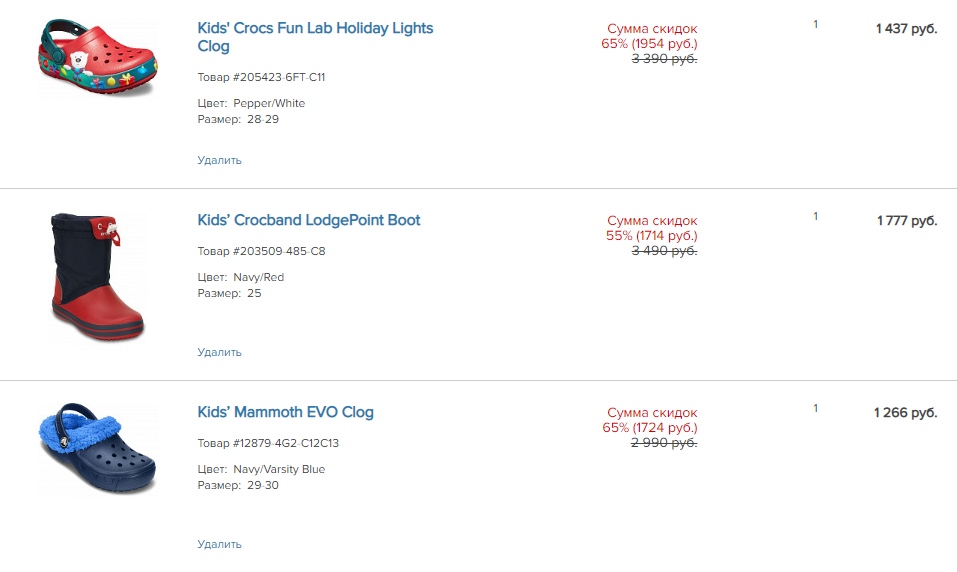Remove Crocband LodgePoint Boot via Удалить
Screen dimensions: 957x572
pos(219,352)
